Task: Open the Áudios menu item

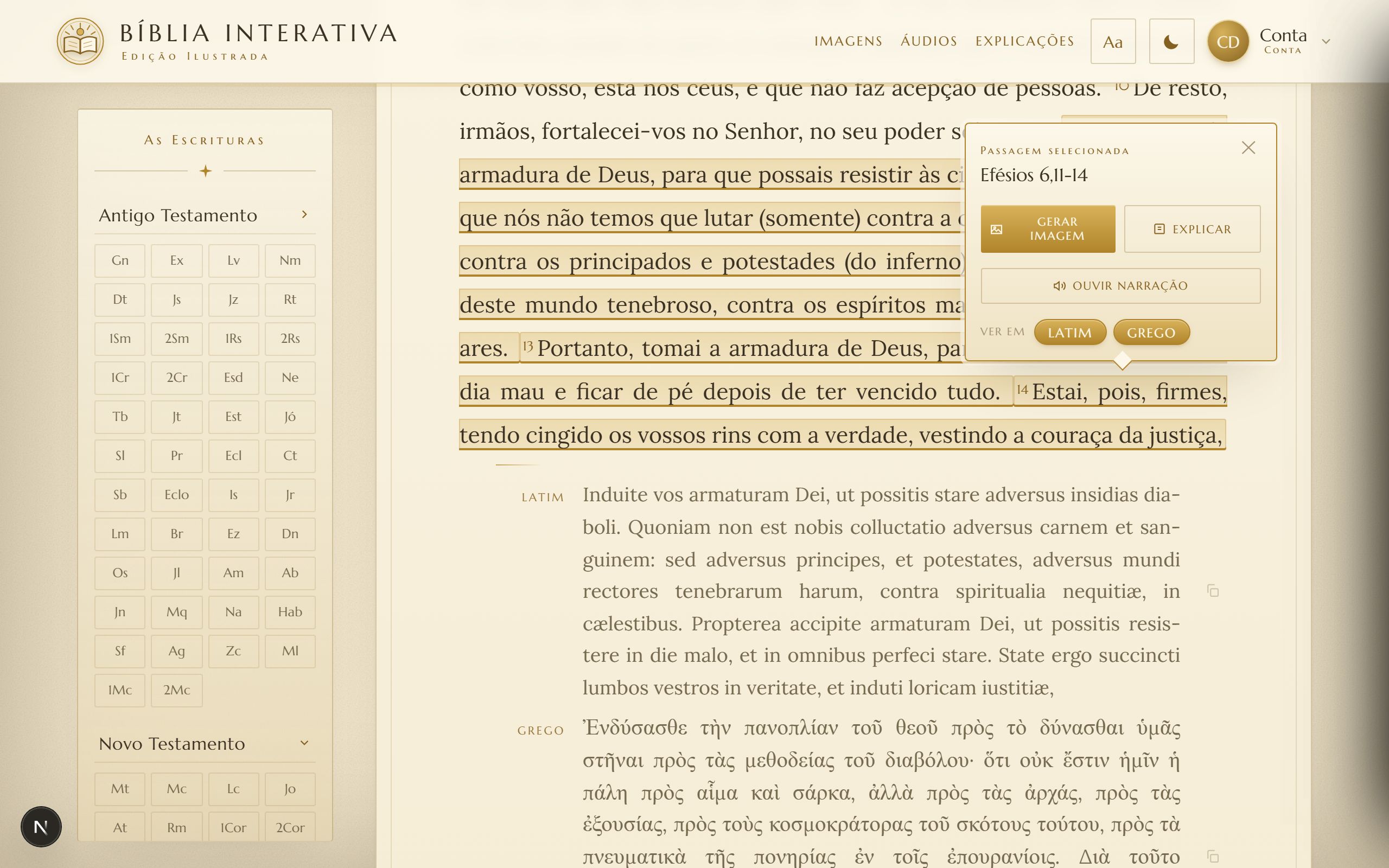Action: coord(929,41)
